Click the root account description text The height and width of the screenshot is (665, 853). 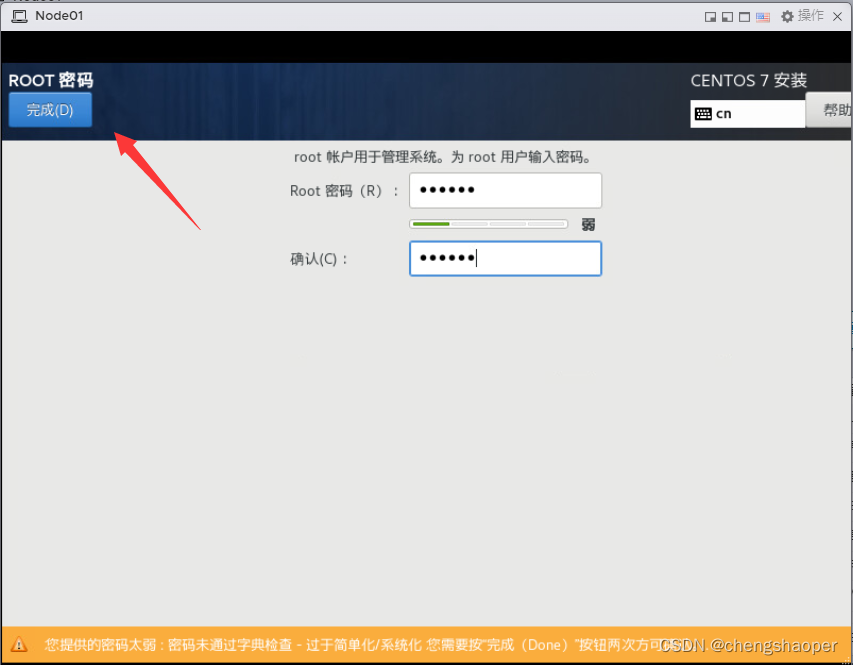(443, 157)
